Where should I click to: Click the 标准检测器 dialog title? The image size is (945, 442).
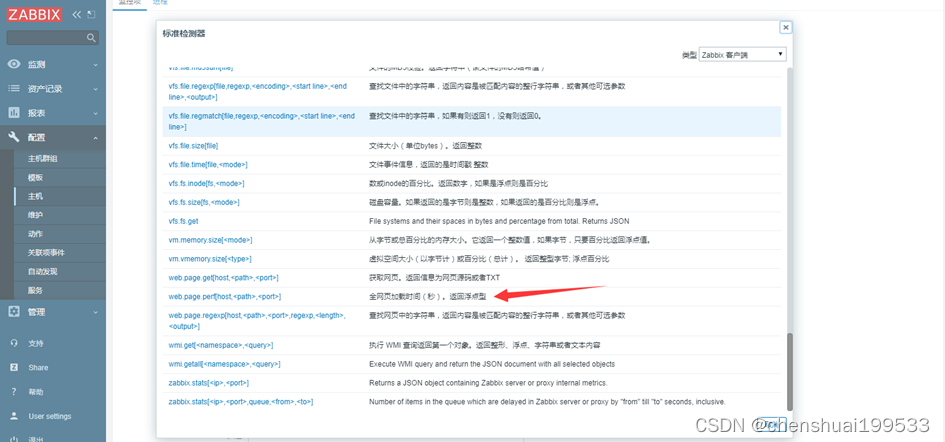pyautogui.click(x=184, y=34)
